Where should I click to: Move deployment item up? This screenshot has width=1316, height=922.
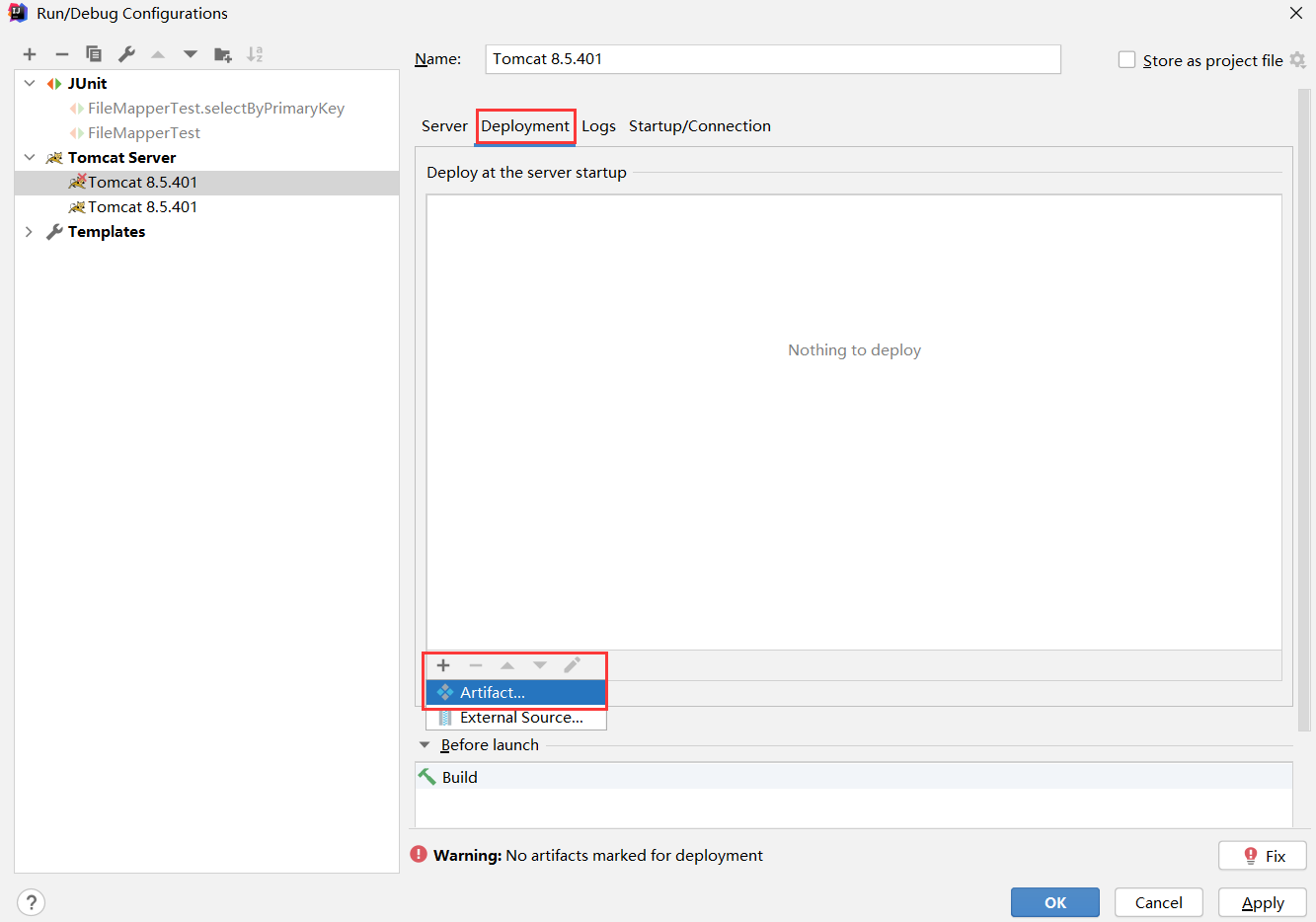point(507,665)
